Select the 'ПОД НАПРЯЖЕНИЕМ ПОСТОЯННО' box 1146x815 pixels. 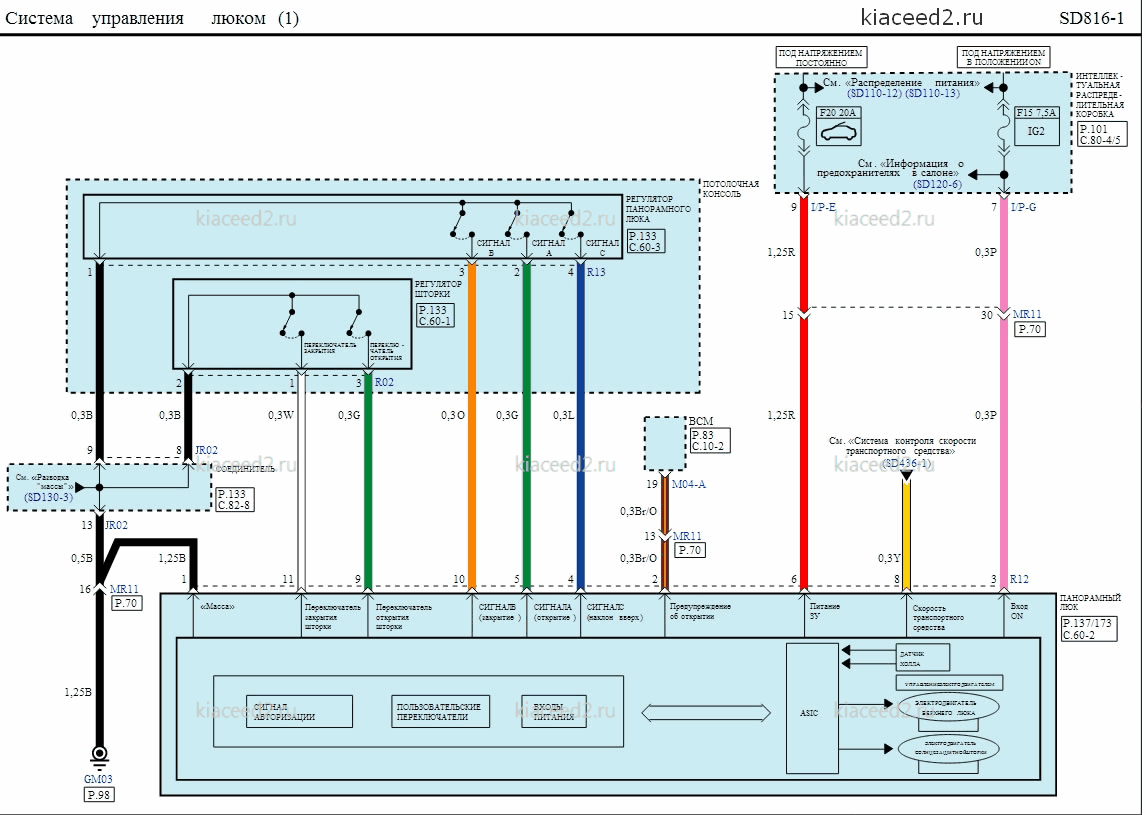pos(821,58)
